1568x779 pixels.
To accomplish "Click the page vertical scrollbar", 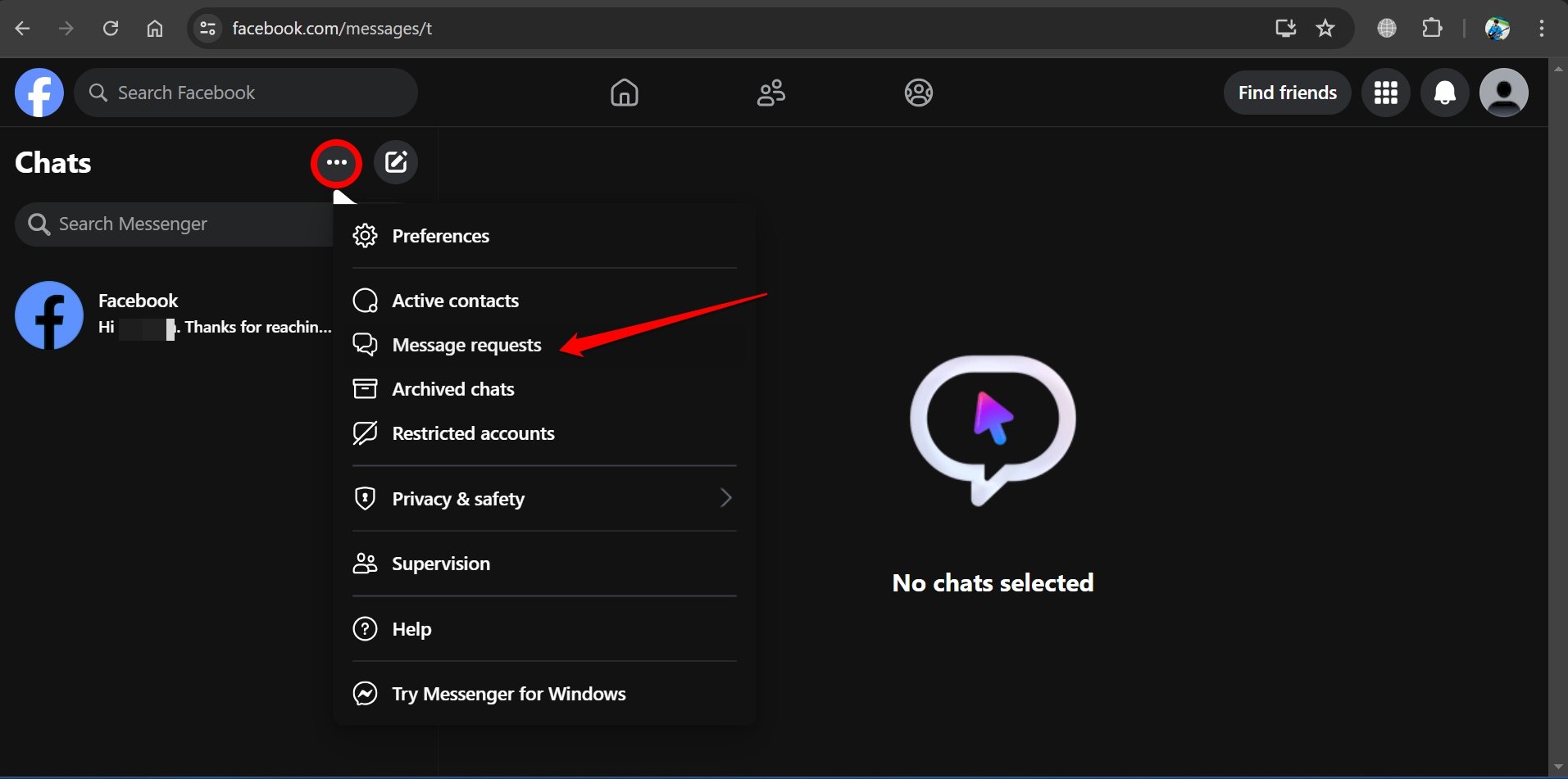I will pyautogui.click(x=1558, y=418).
